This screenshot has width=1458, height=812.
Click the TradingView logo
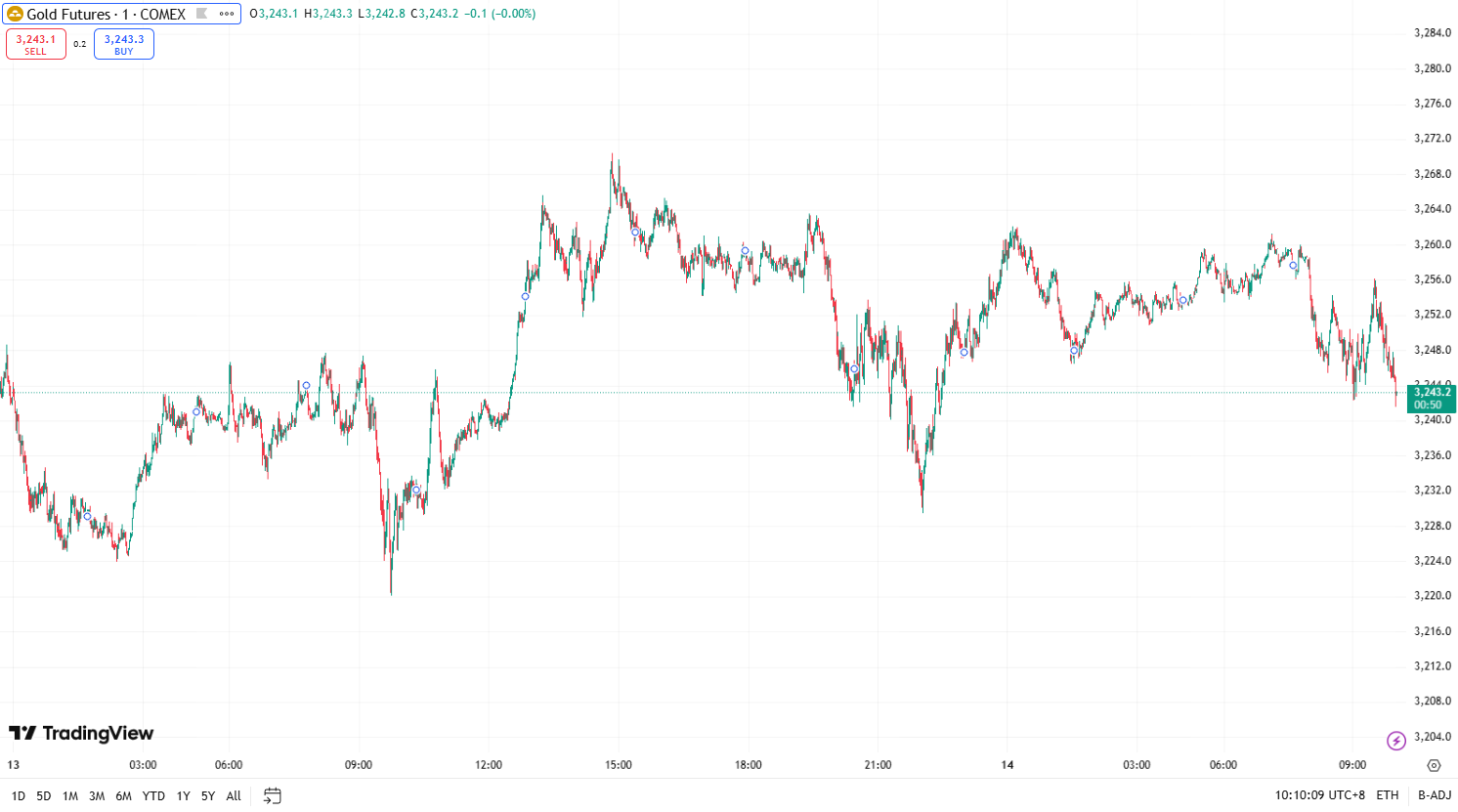click(81, 733)
